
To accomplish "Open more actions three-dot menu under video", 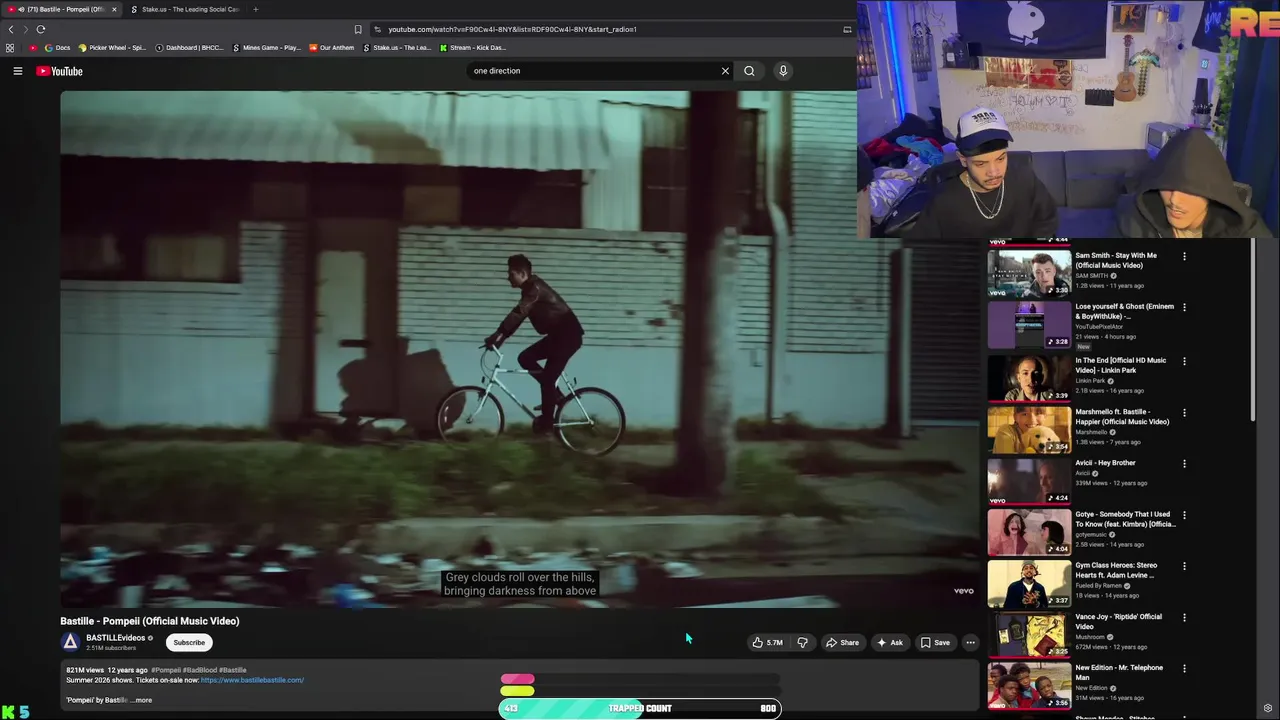I will [970, 642].
